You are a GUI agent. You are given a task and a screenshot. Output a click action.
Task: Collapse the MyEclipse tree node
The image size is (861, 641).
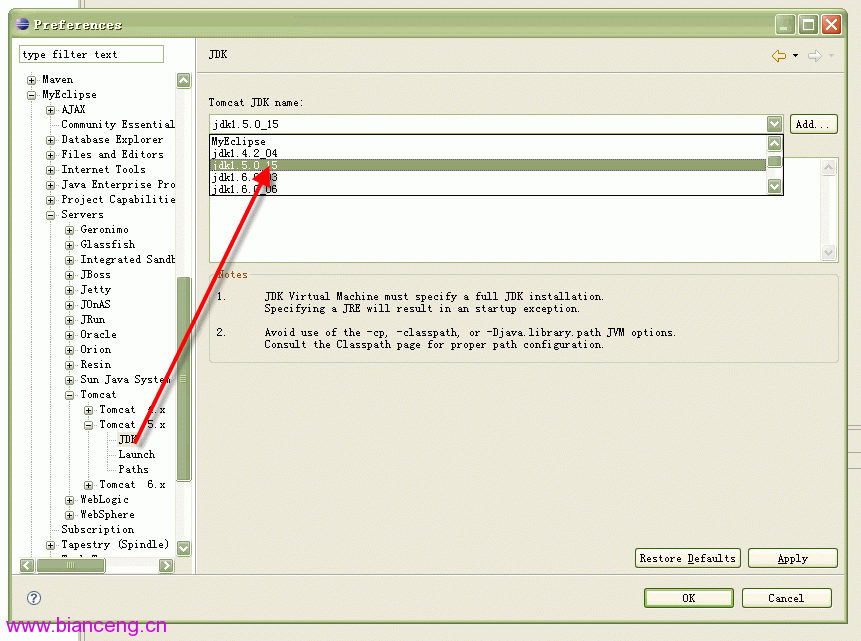coord(32,95)
